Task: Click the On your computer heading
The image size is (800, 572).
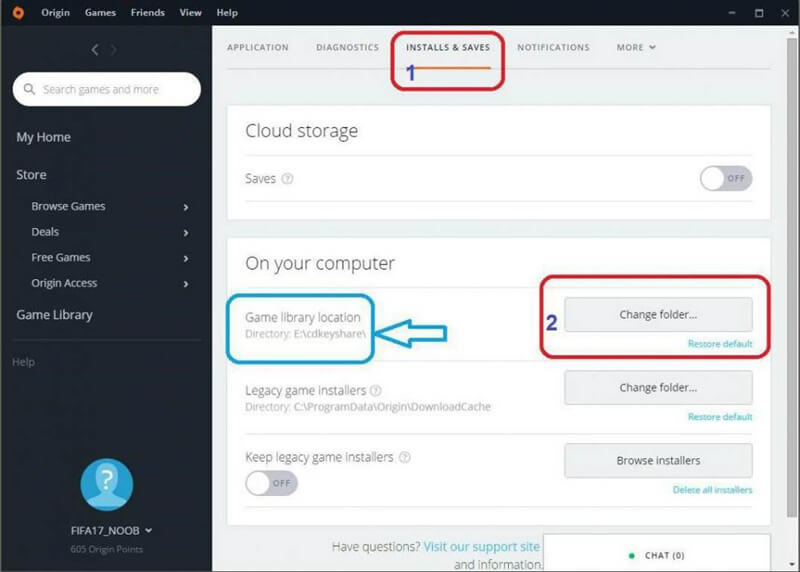Action: tap(320, 264)
